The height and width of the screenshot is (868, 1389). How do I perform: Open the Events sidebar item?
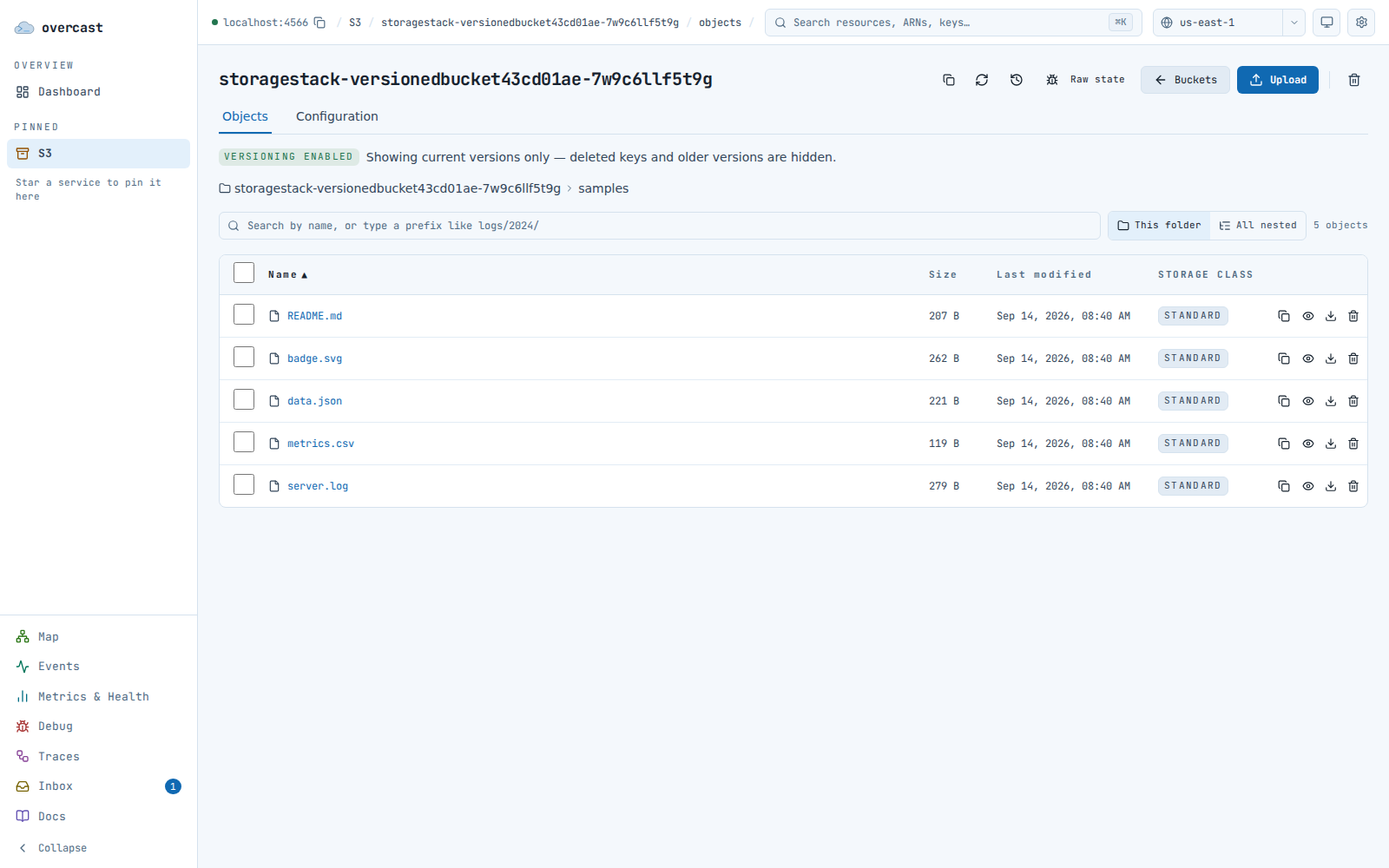(x=98, y=667)
